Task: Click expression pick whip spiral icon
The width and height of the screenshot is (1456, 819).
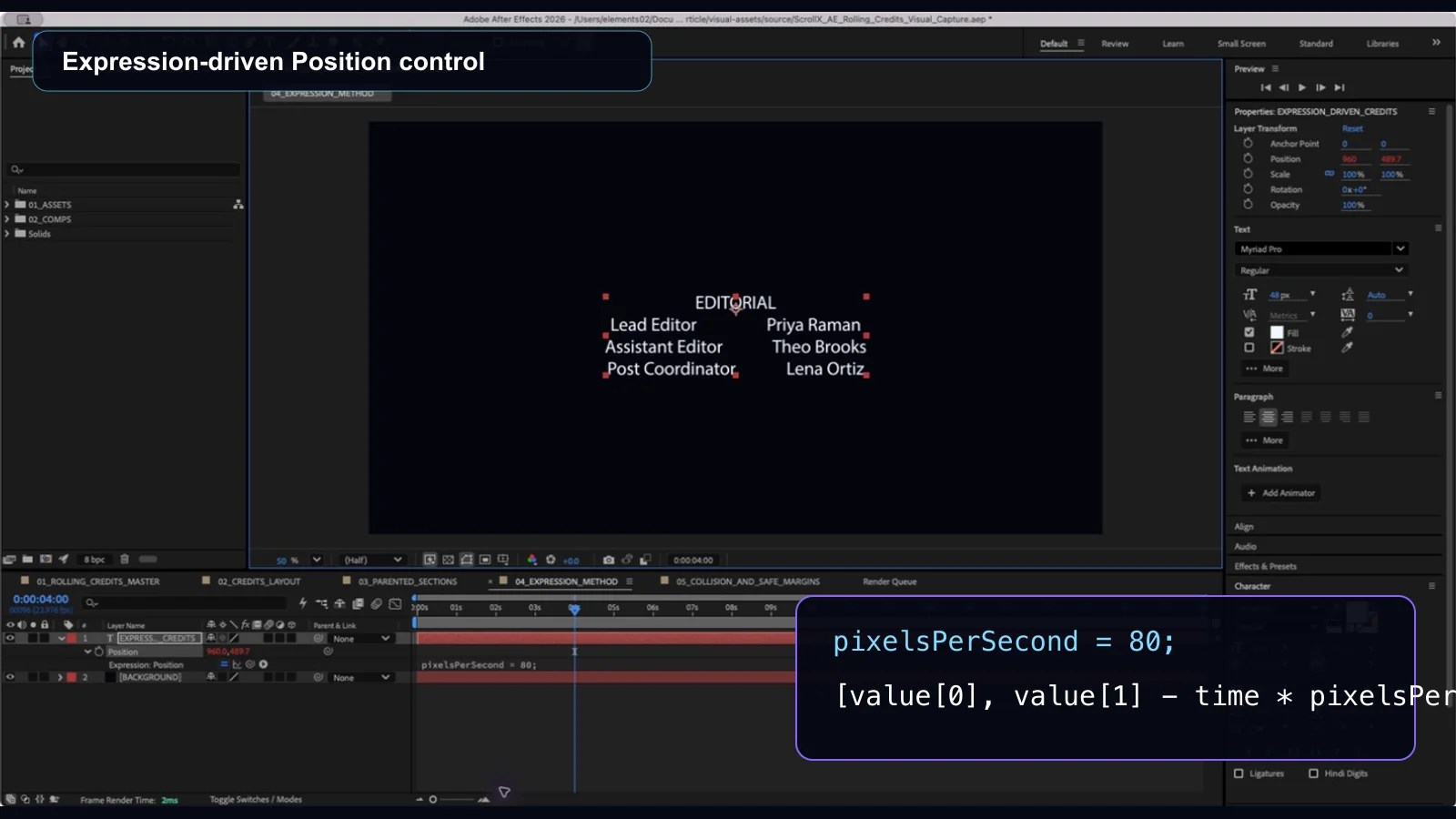Action: (250, 664)
